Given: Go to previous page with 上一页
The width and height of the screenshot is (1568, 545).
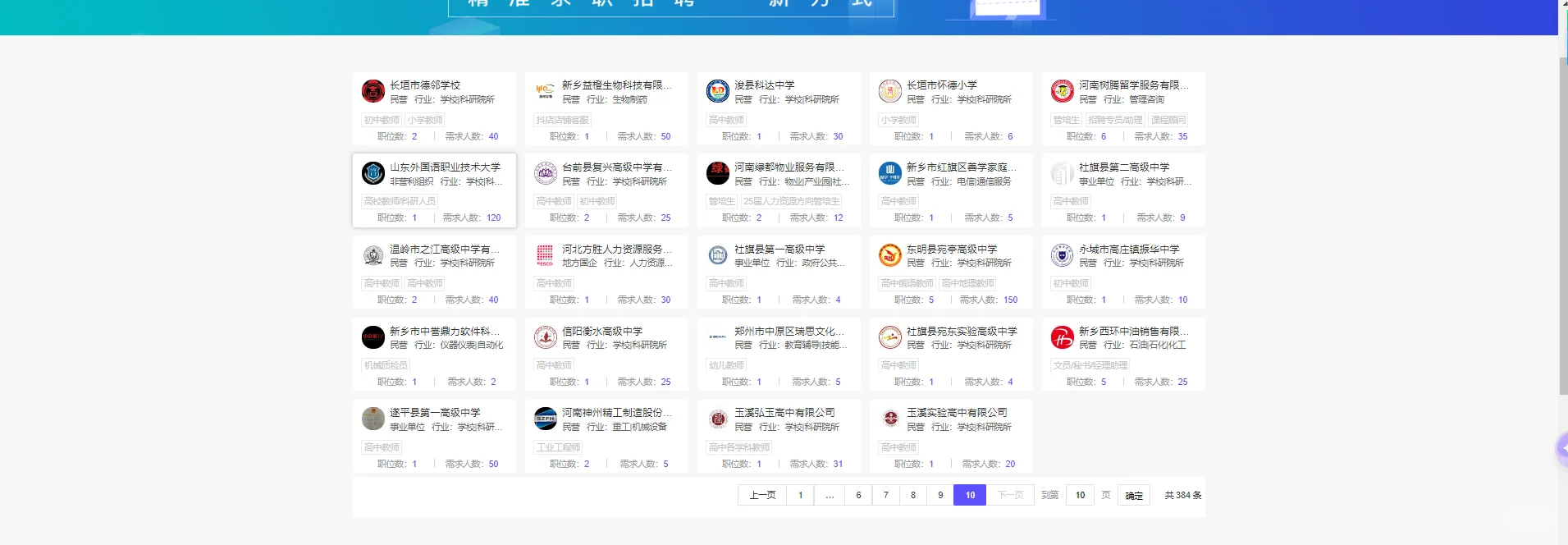Looking at the screenshot, I should 762,495.
